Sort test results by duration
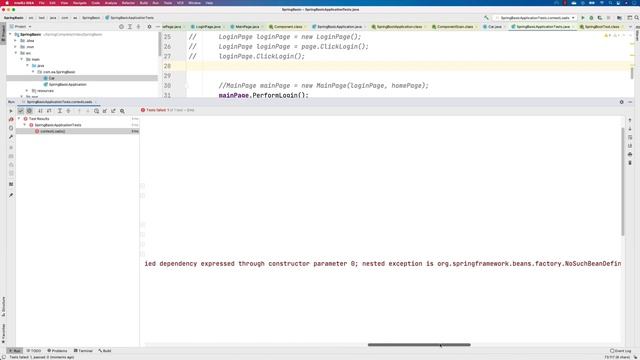Image resolution: width=640 pixels, height=360 pixels. 49,111
